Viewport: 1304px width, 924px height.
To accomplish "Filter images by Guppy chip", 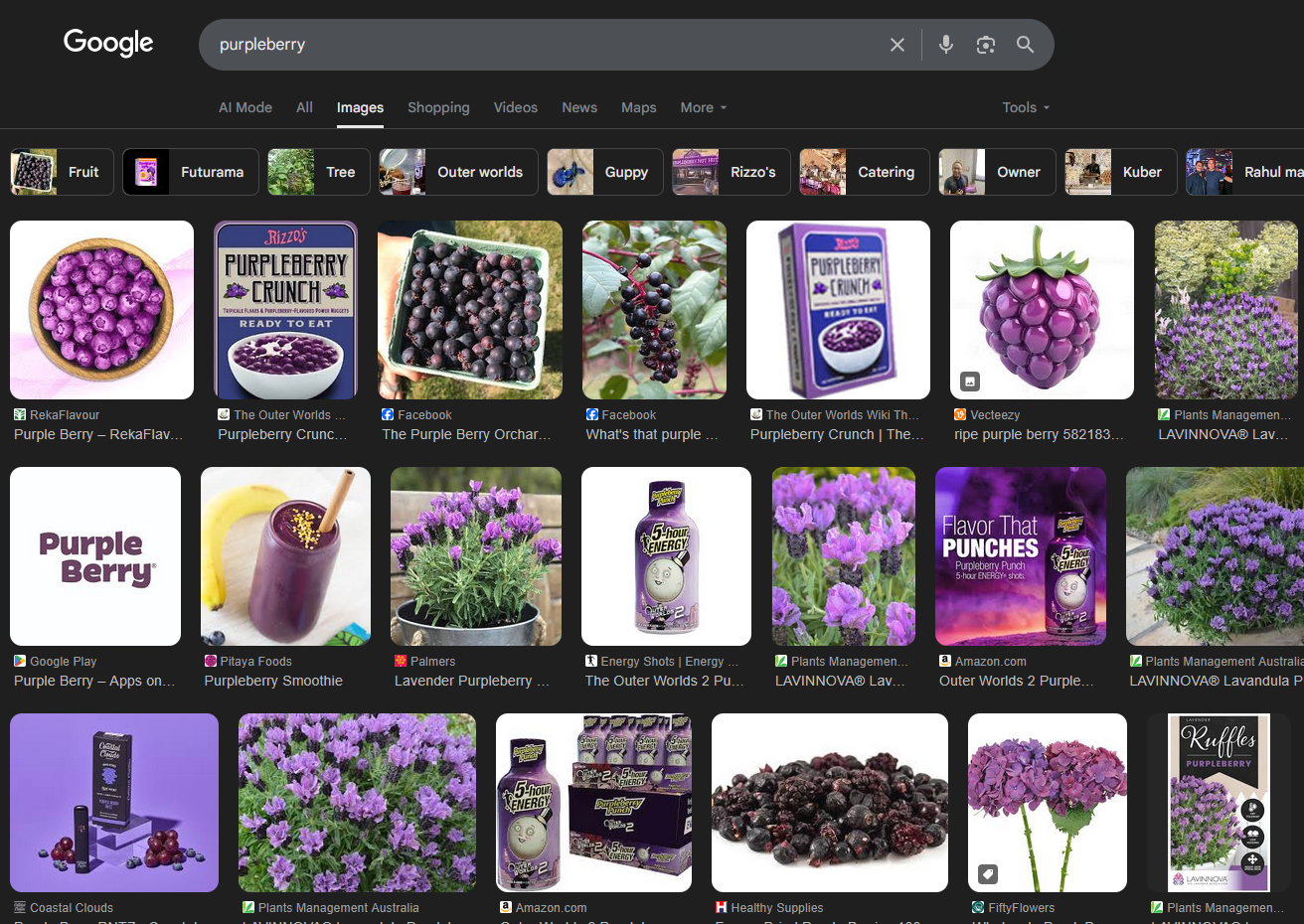I will pyautogui.click(x=605, y=172).
